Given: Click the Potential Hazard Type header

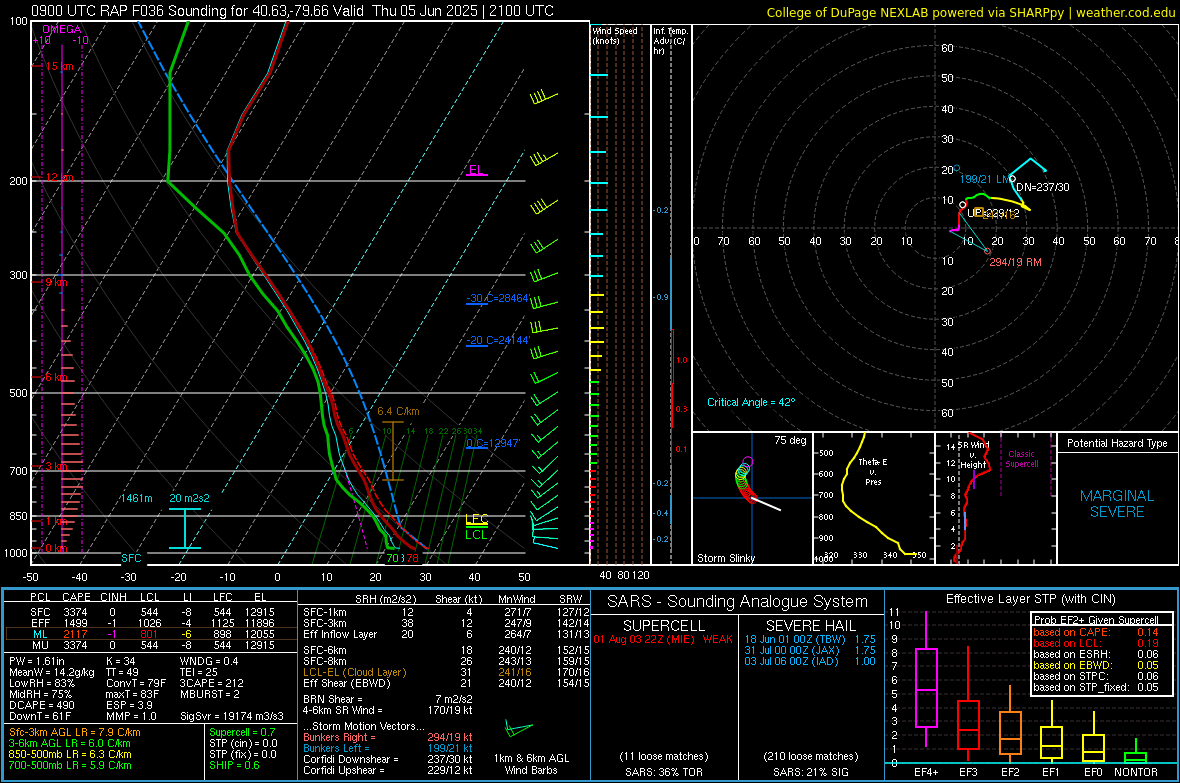Looking at the screenshot, I should coord(1117,443).
